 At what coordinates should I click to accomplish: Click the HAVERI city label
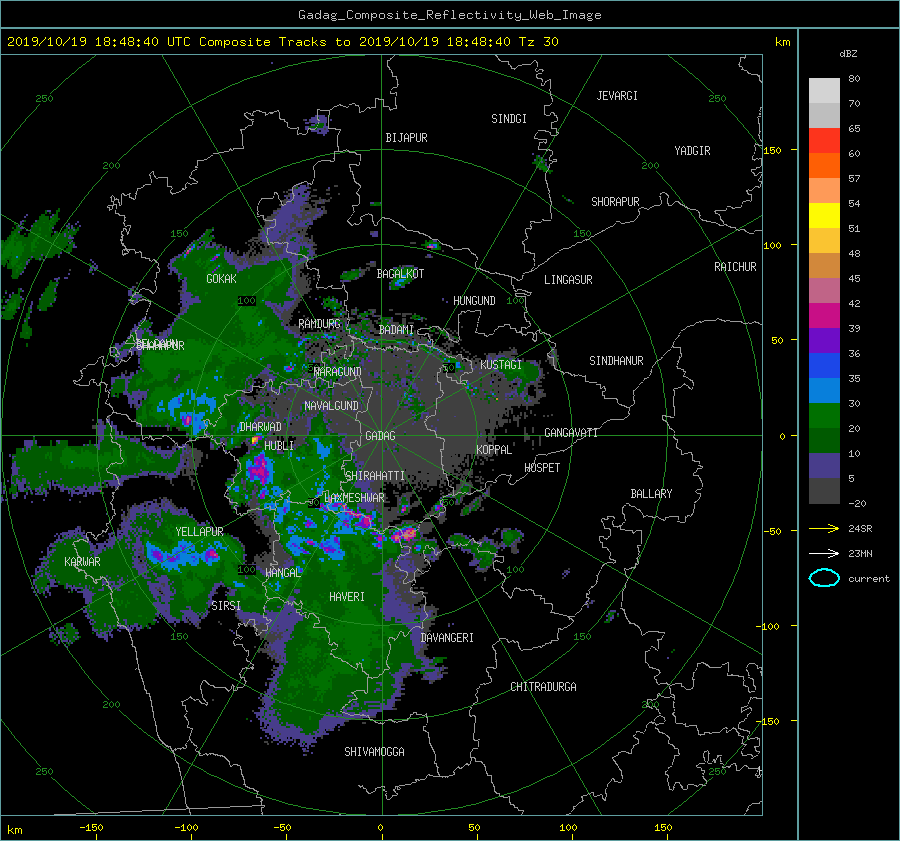coord(347,597)
